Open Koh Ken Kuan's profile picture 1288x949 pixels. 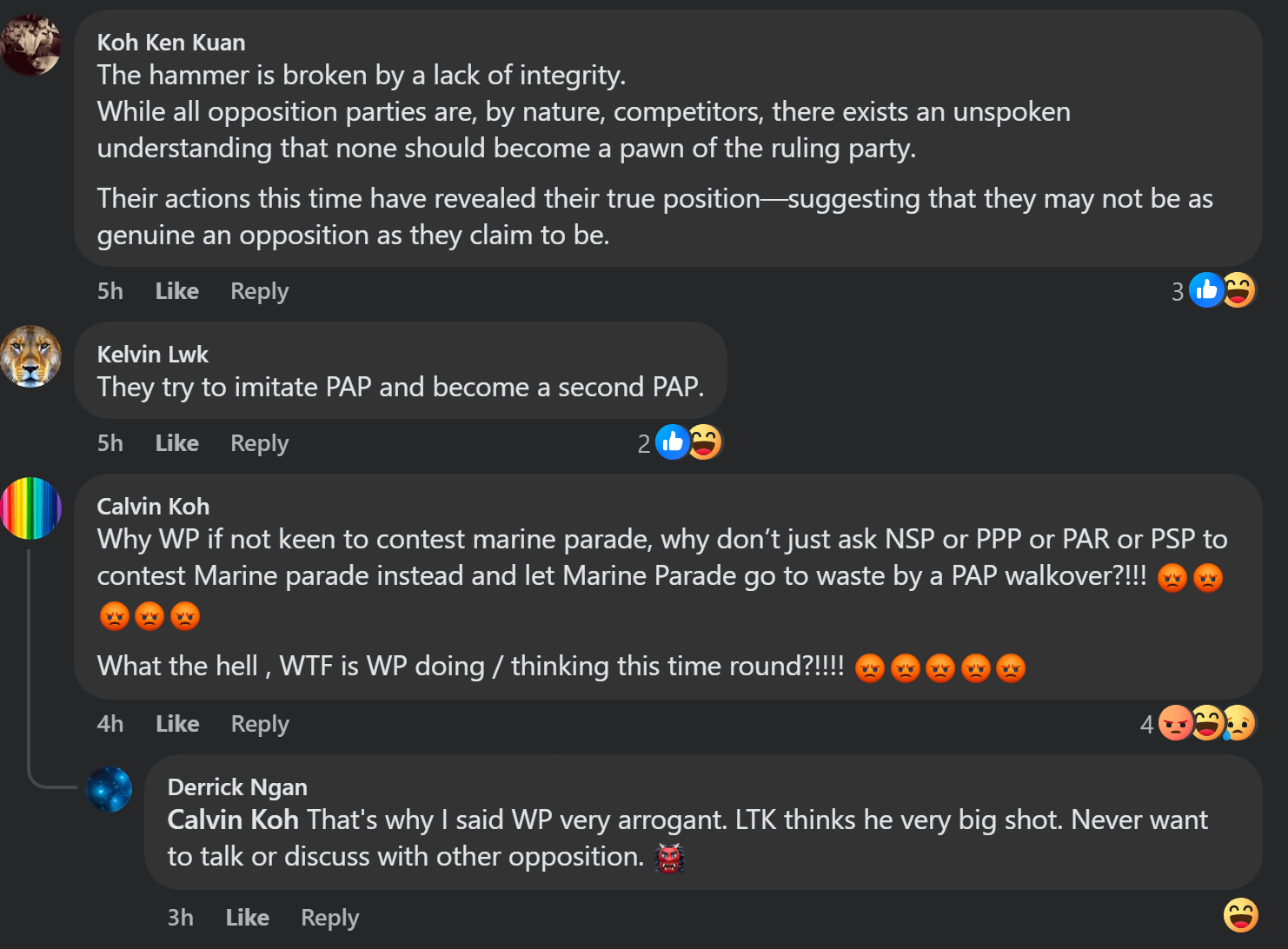[x=31, y=44]
